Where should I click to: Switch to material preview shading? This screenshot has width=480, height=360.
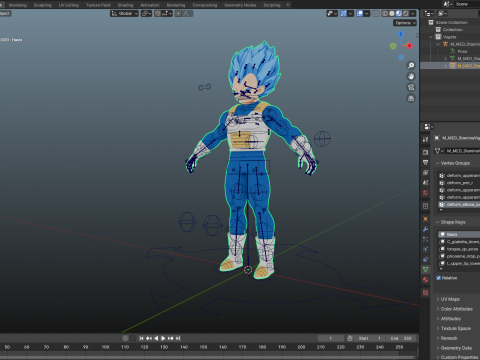pyautogui.click(x=399, y=14)
